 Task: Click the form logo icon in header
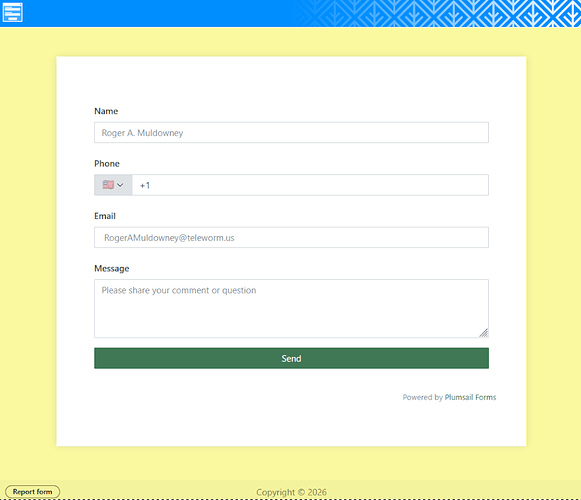point(13,12)
